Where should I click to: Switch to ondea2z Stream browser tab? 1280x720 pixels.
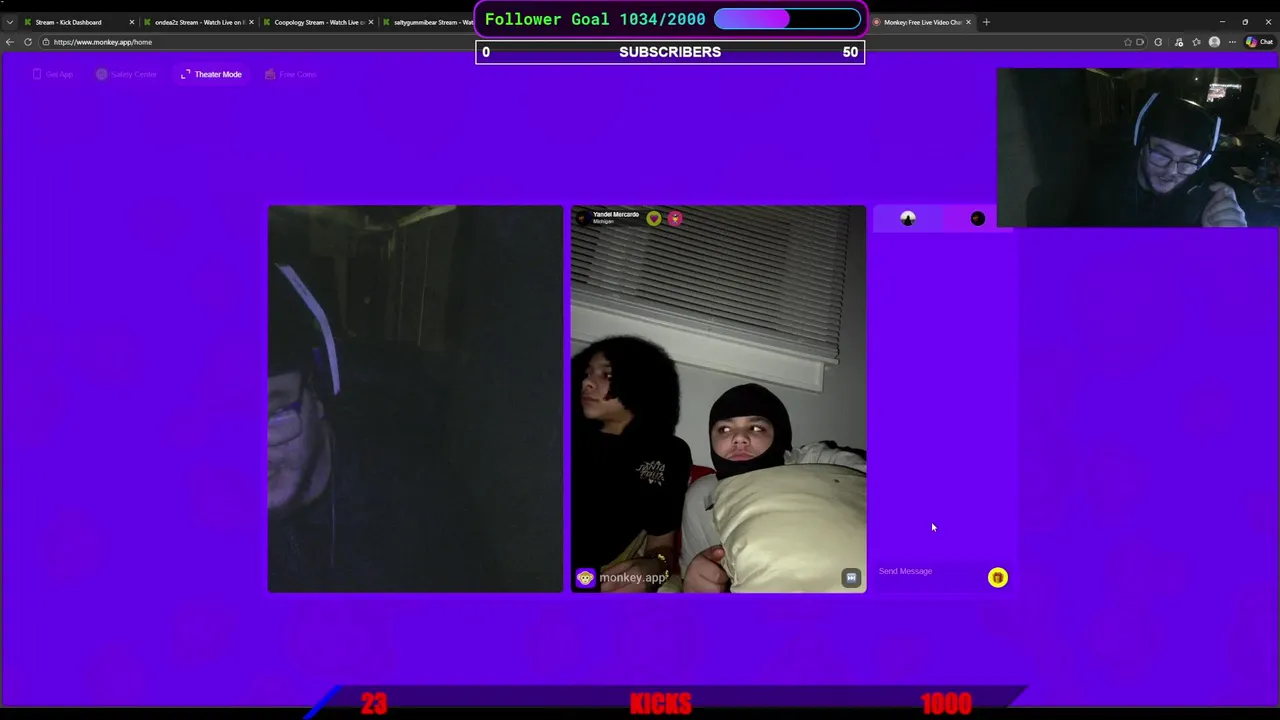[199, 22]
